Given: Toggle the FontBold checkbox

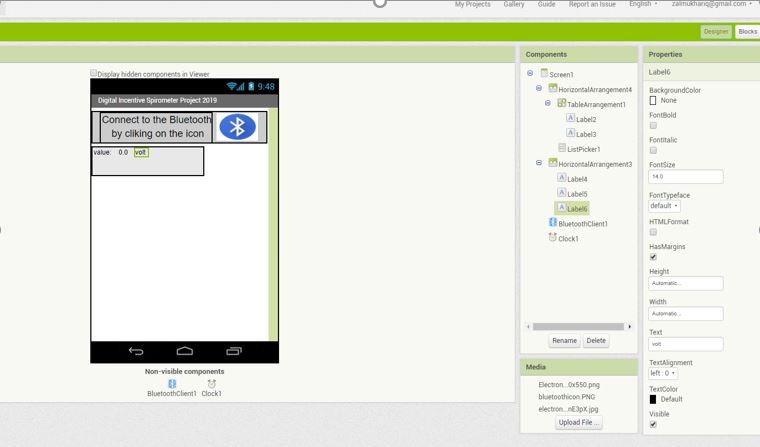Looking at the screenshot, I should point(653,126).
